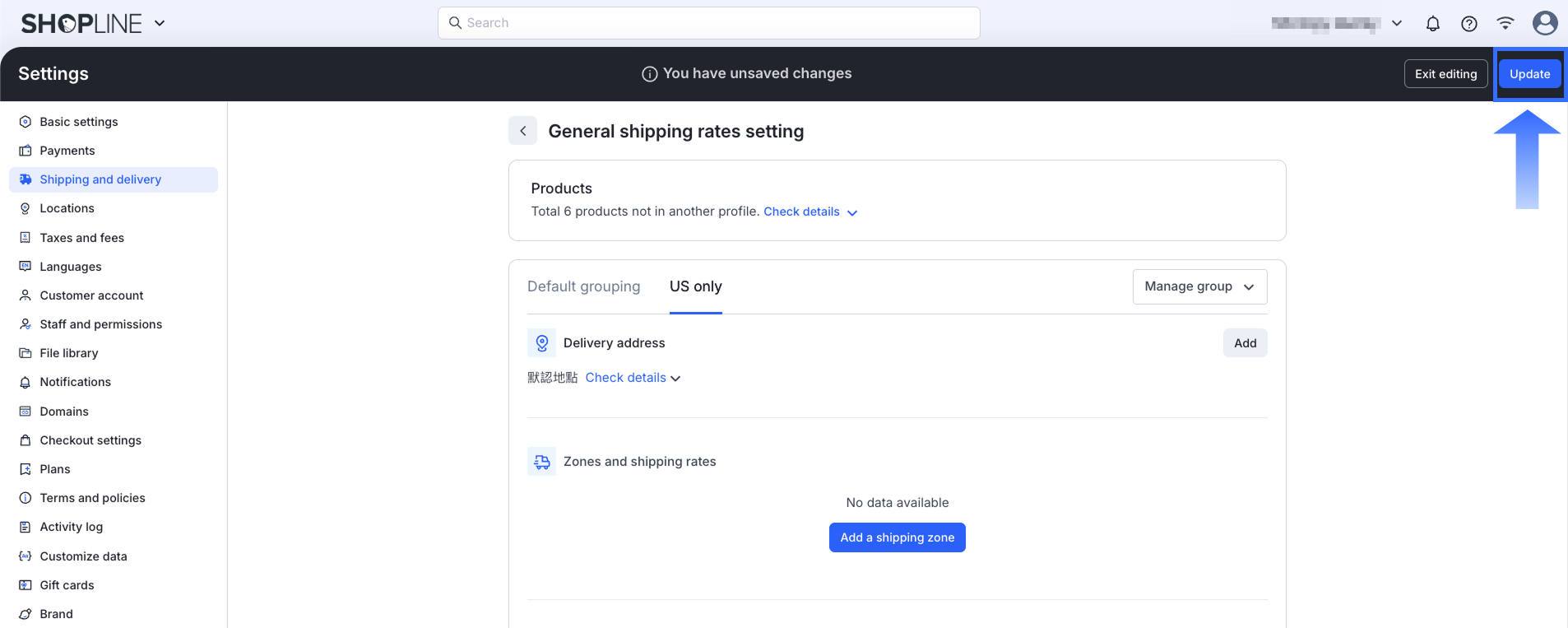1568x628 pixels.
Task: Open the help question mark icon
Action: pos(1468,24)
